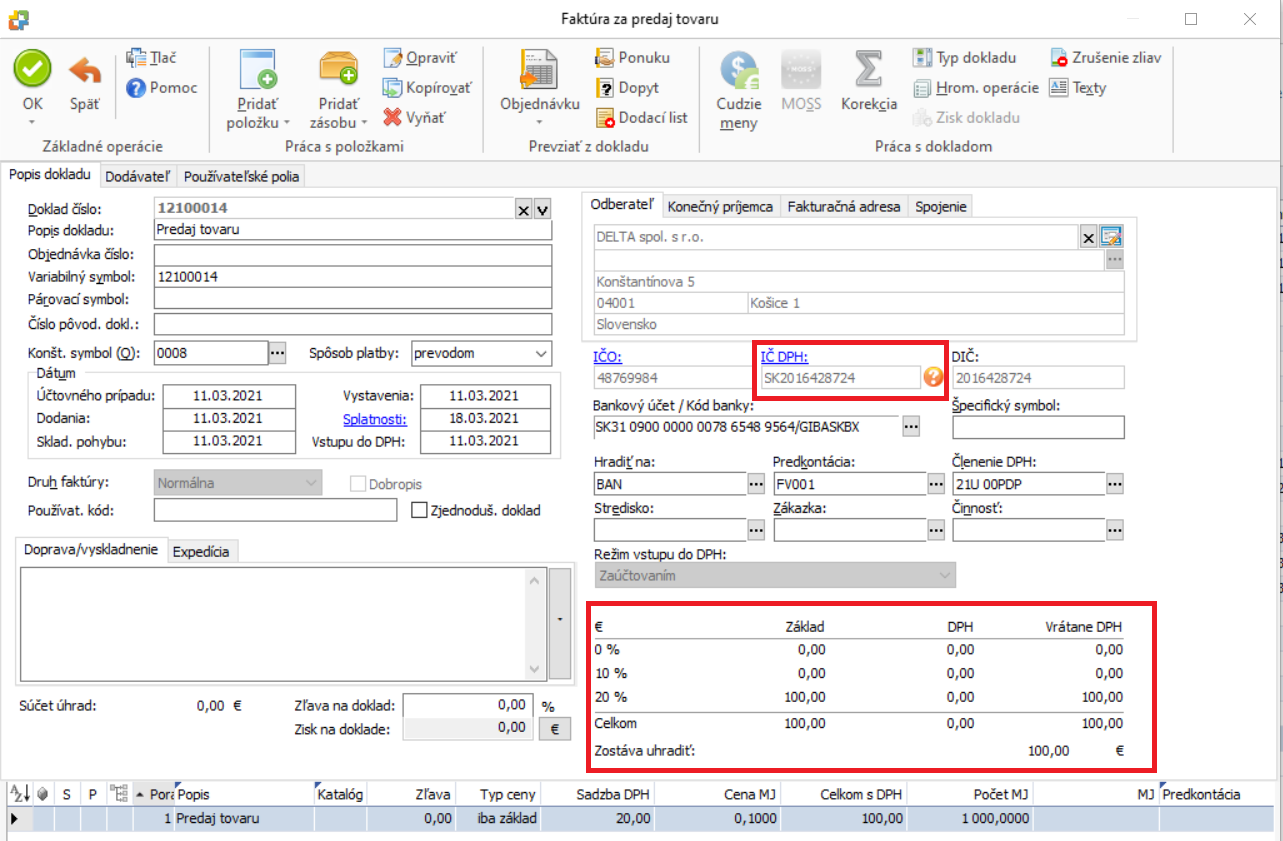Click the Objednávku document icon
The width and height of the screenshot is (1283, 841).
point(540,70)
